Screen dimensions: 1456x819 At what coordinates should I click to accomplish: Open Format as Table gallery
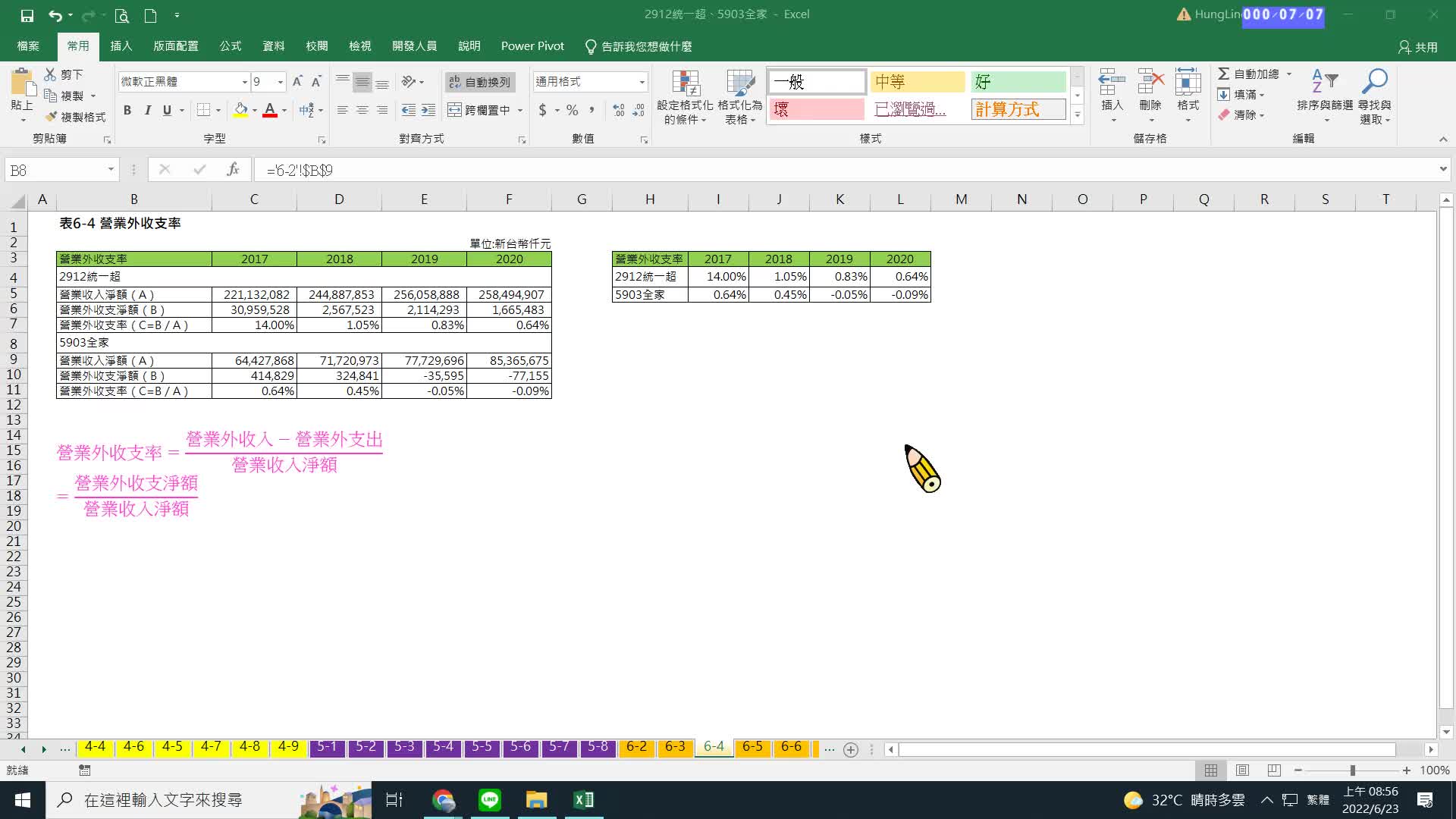pyautogui.click(x=740, y=97)
